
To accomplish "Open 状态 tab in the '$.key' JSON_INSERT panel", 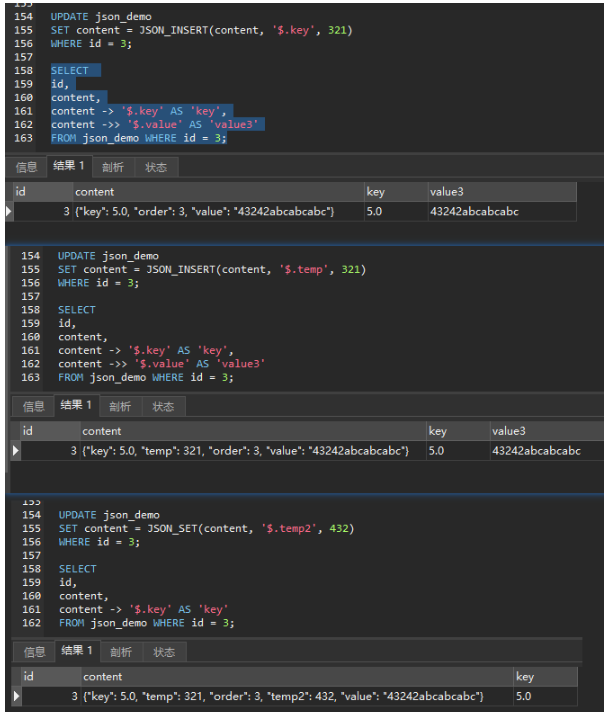I will click(x=156, y=167).
